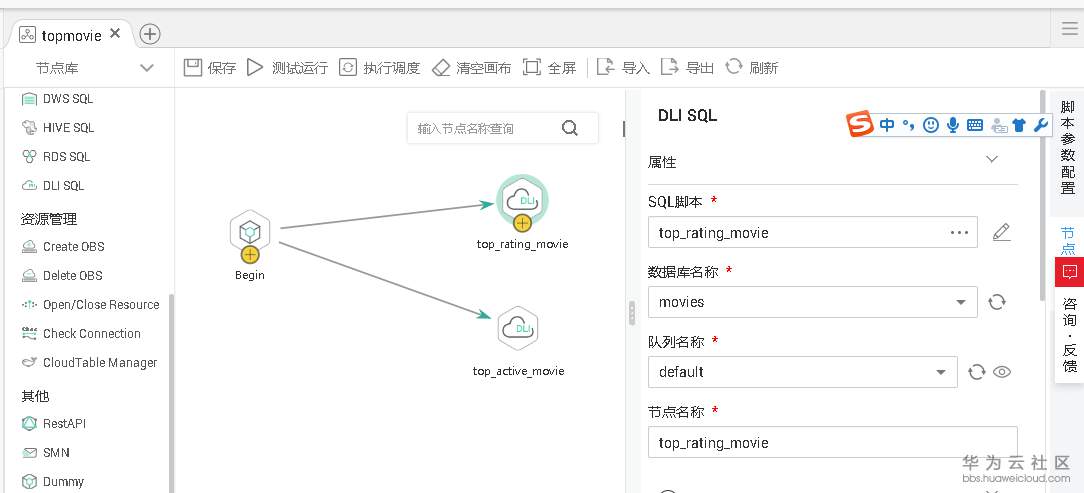Open the Sogou account (person) icon
The width and height of the screenshot is (1084, 493).
coord(998,125)
